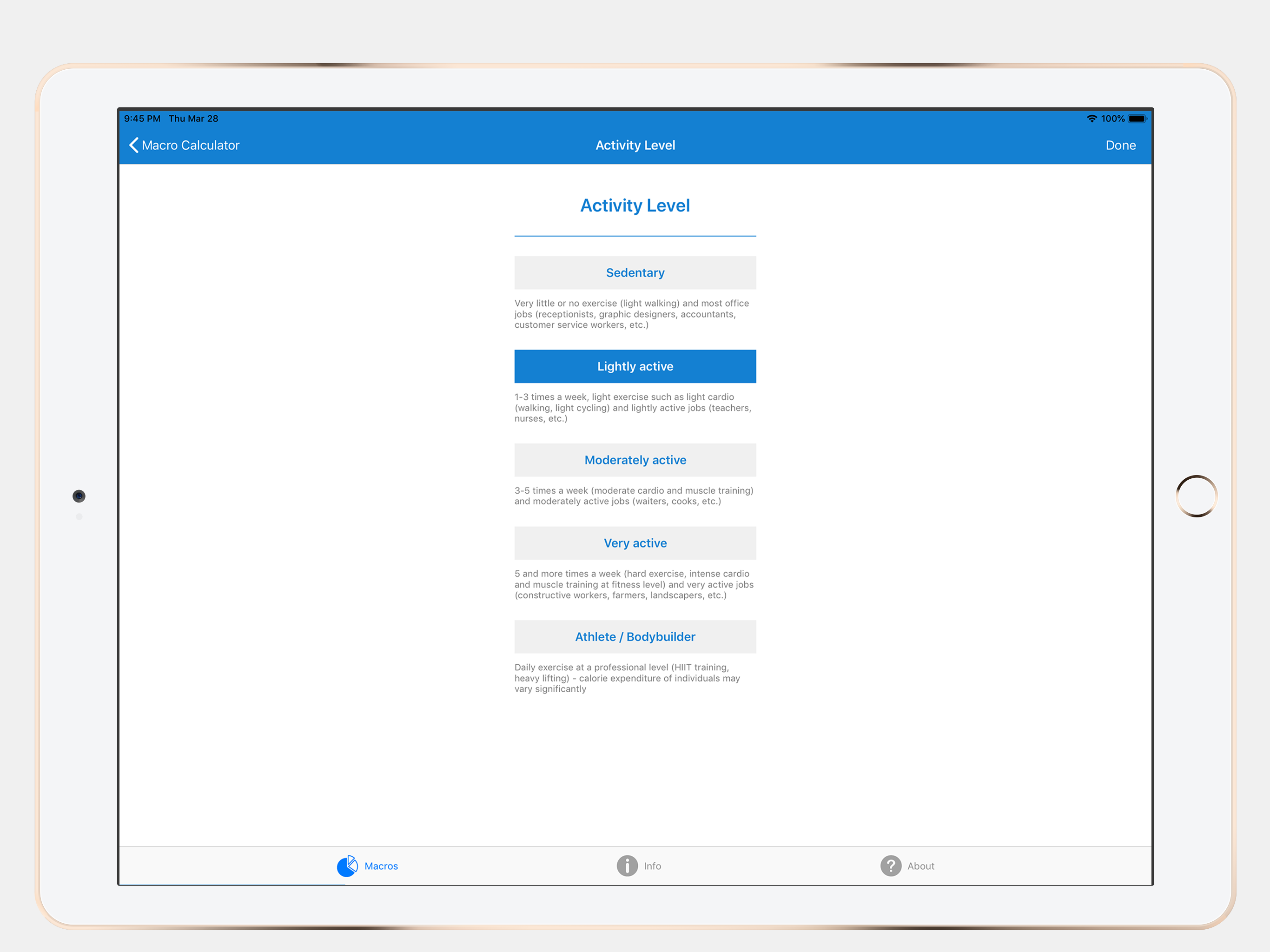This screenshot has height=952, width=1270.
Task: Tap the Macros pie chart icon
Action: [x=347, y=866]
